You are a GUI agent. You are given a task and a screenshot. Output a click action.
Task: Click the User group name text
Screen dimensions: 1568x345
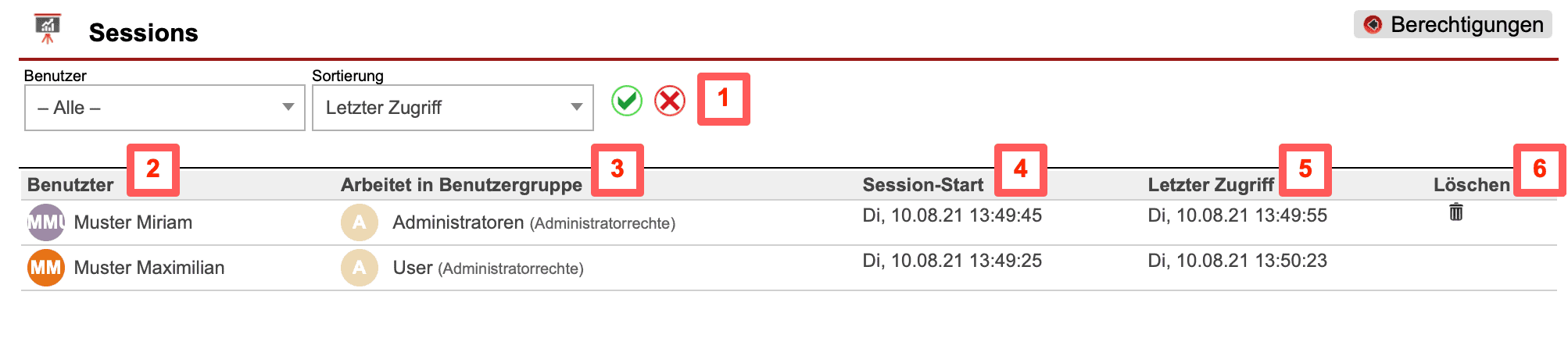point(413,268)
